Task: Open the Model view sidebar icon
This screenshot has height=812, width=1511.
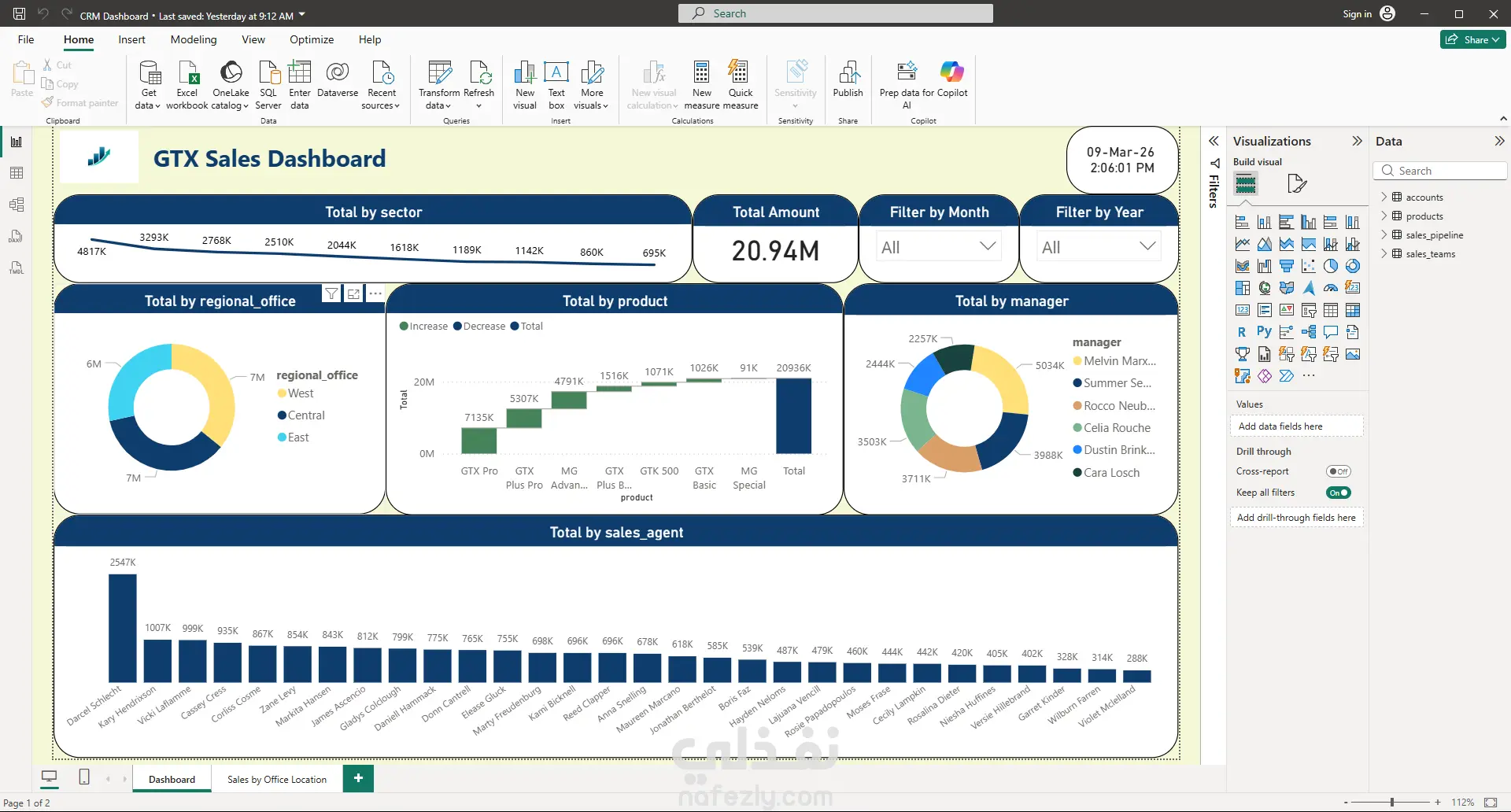Action: pyautogui.click(x=17, y=205)
